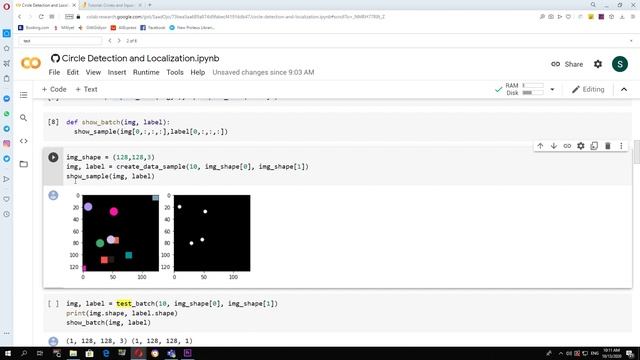
Task: Open more cell actions menu
Action: 621,146
